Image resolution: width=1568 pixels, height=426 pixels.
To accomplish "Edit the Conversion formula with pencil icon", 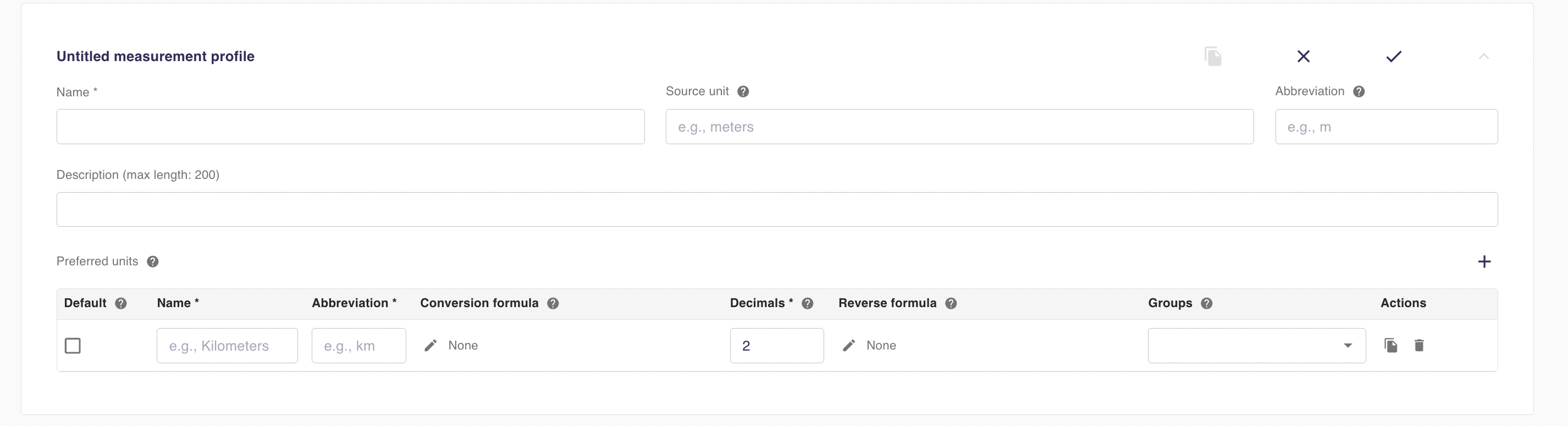I will click(x=431, y=346).
